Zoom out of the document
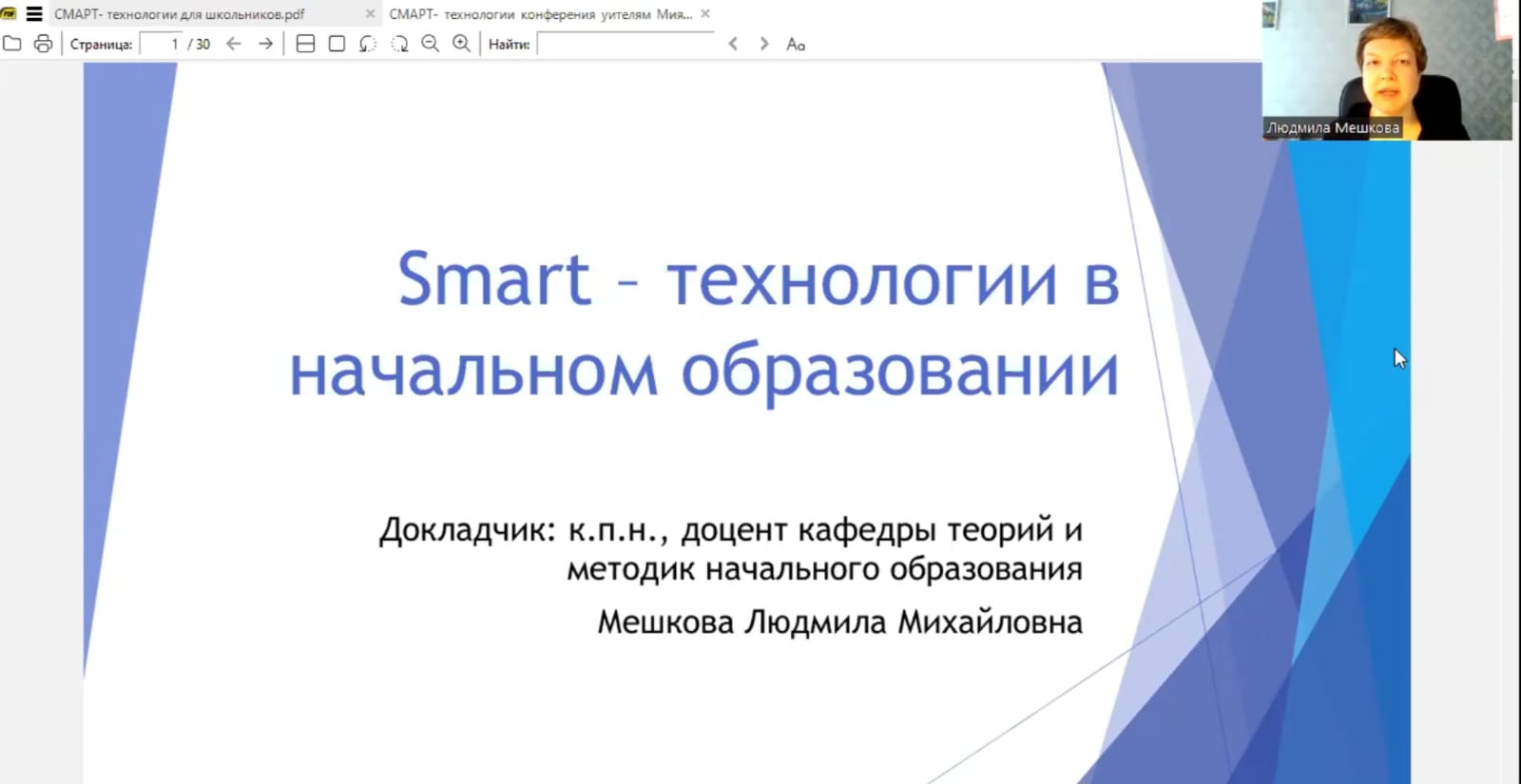The image size is (1521, 784). pyautogui.click(x=431, y=44)
